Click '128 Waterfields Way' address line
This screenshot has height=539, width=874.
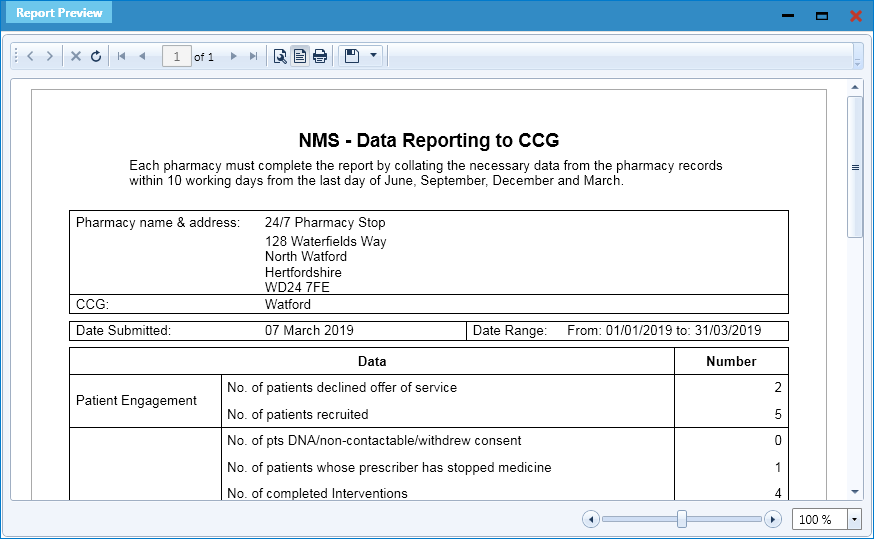tap(326, 241)
